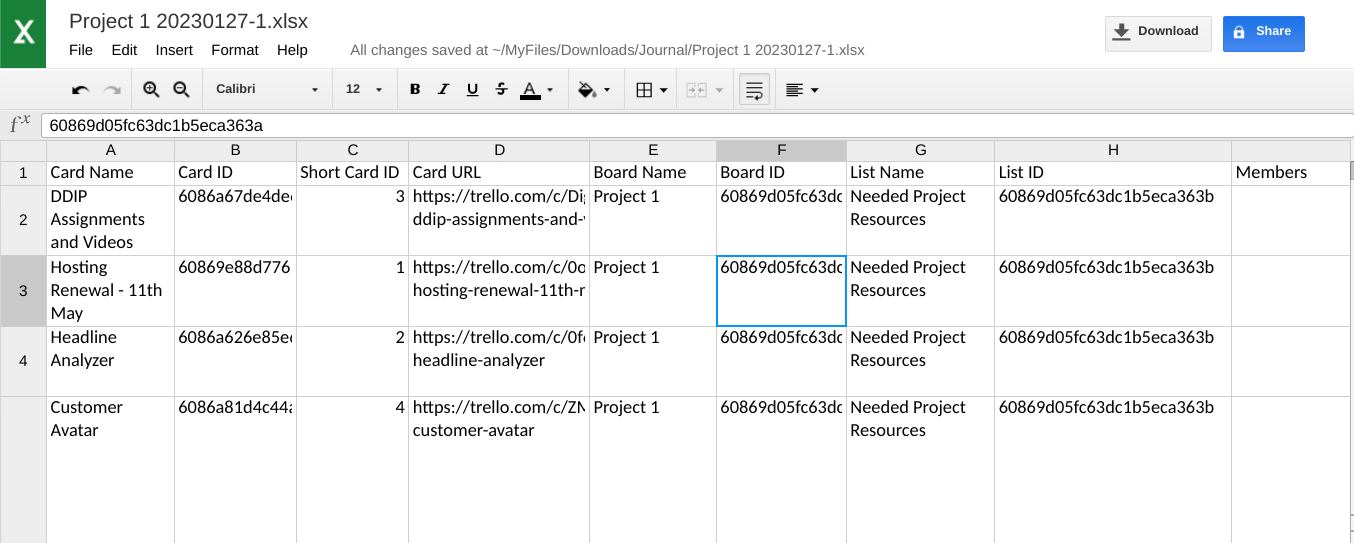Click the Card Name header cell
This screenshot has width=1354, height=543.
pyautogui.click(x=110, y=172)
